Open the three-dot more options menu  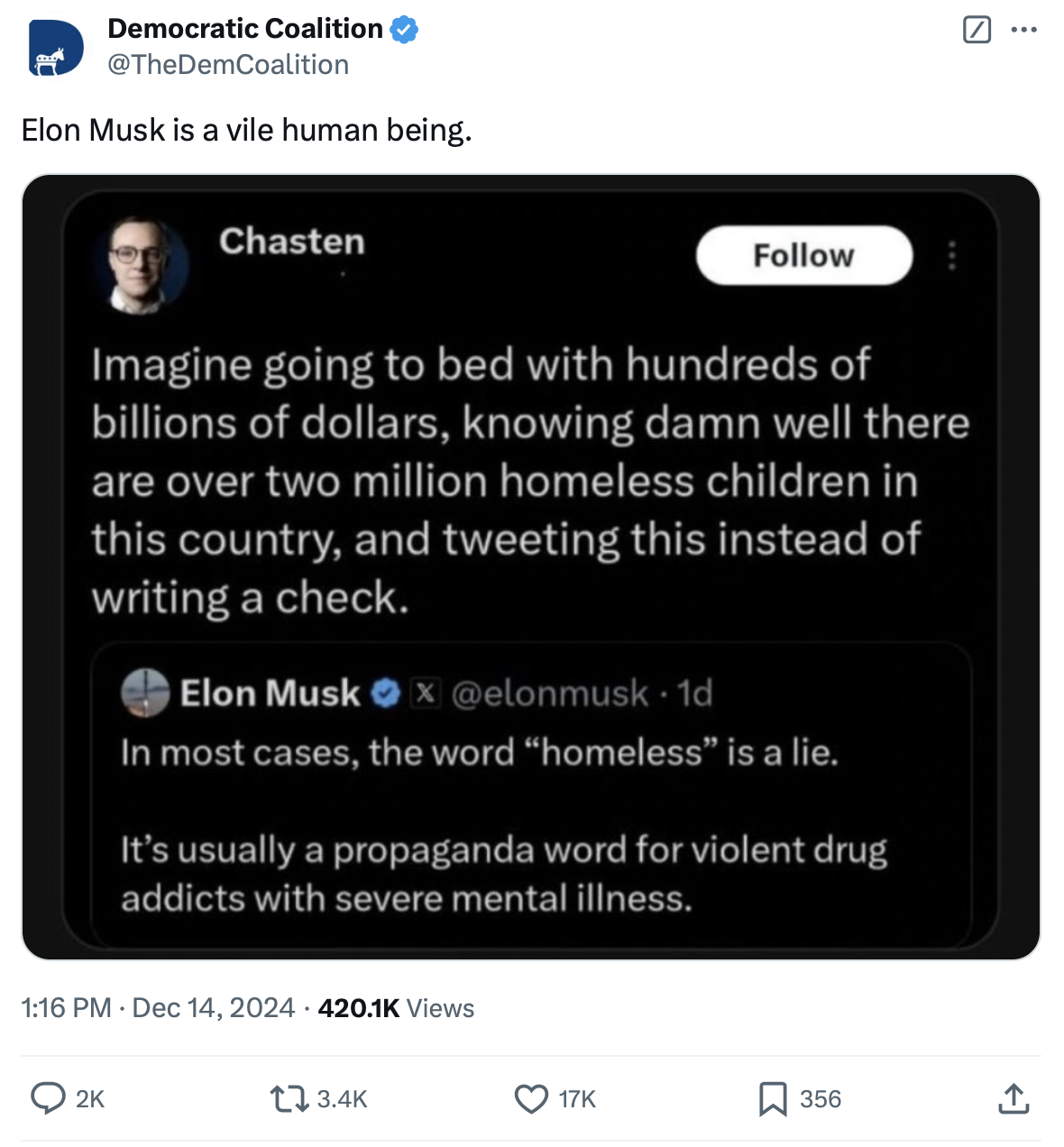(x=1023, y=30)
